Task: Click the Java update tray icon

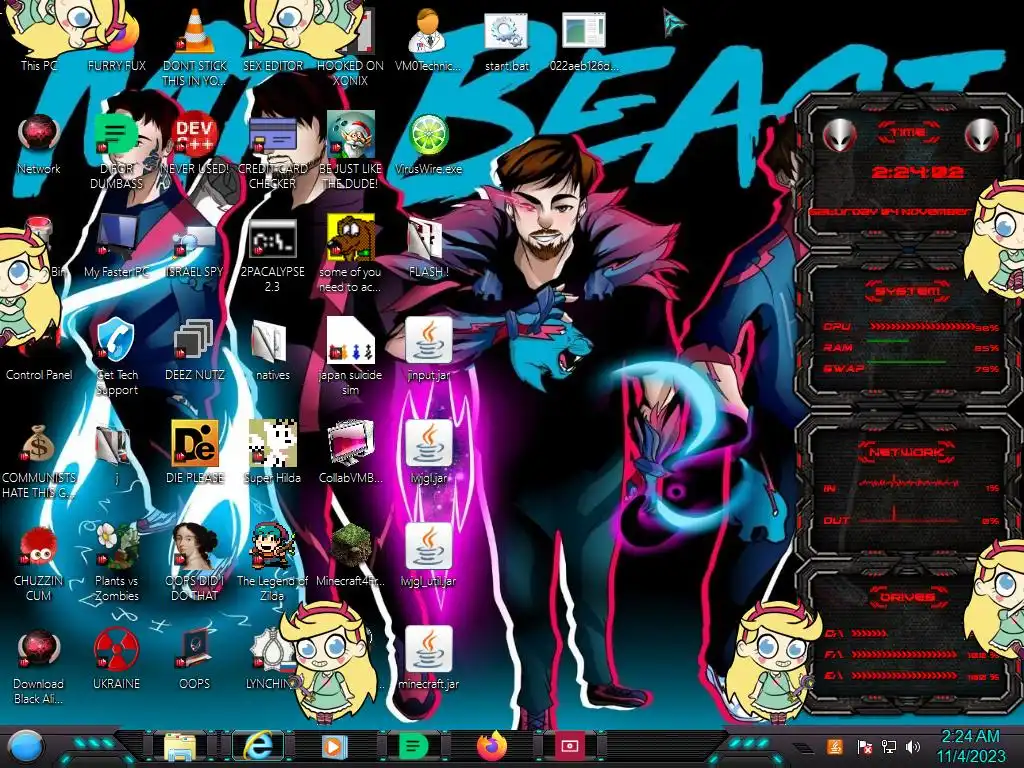Action: pos(835,746)
